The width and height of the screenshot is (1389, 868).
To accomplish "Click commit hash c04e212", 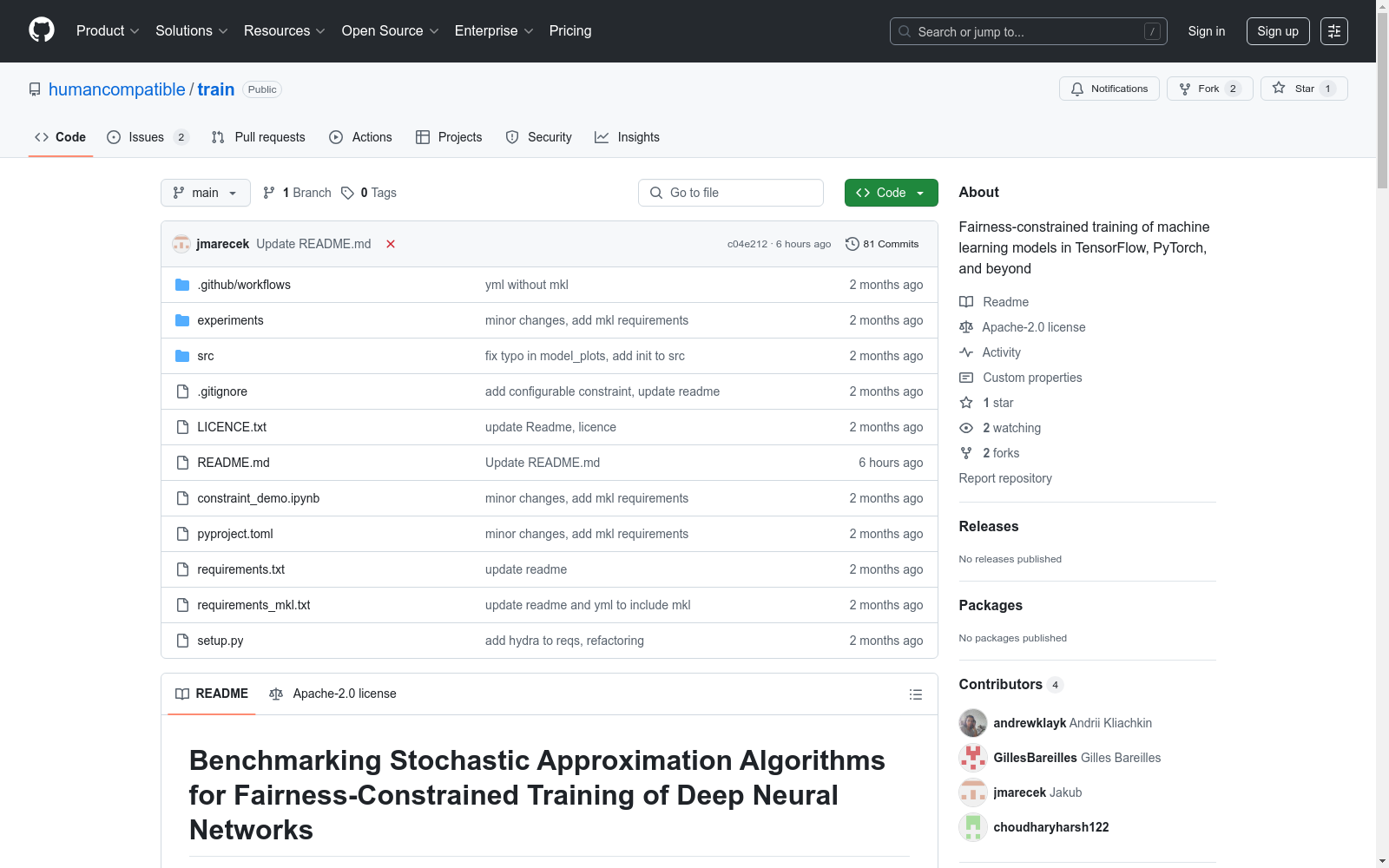I will click(747, 244).
